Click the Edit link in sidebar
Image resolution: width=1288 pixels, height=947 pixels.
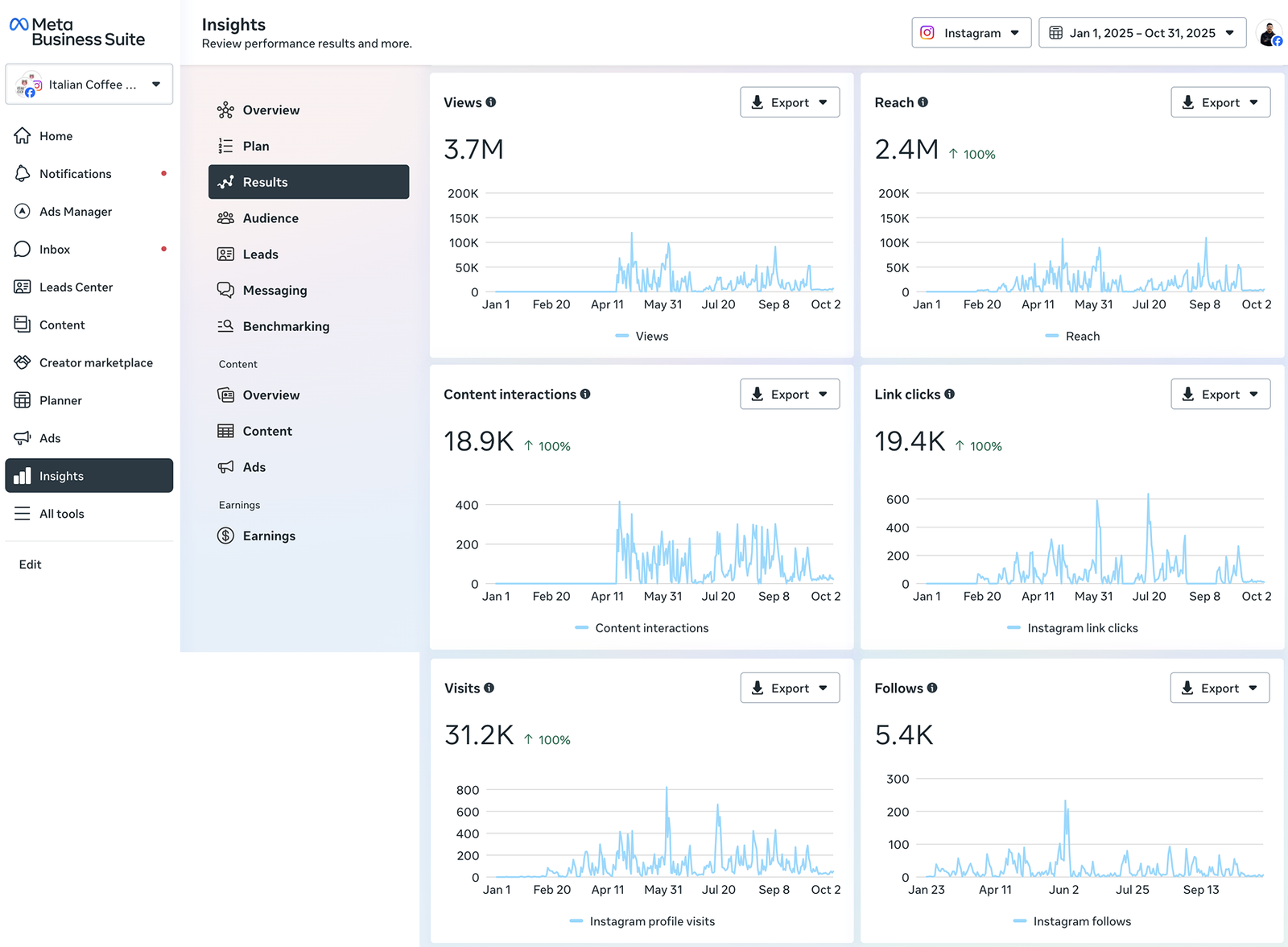(x=31, y=564)
